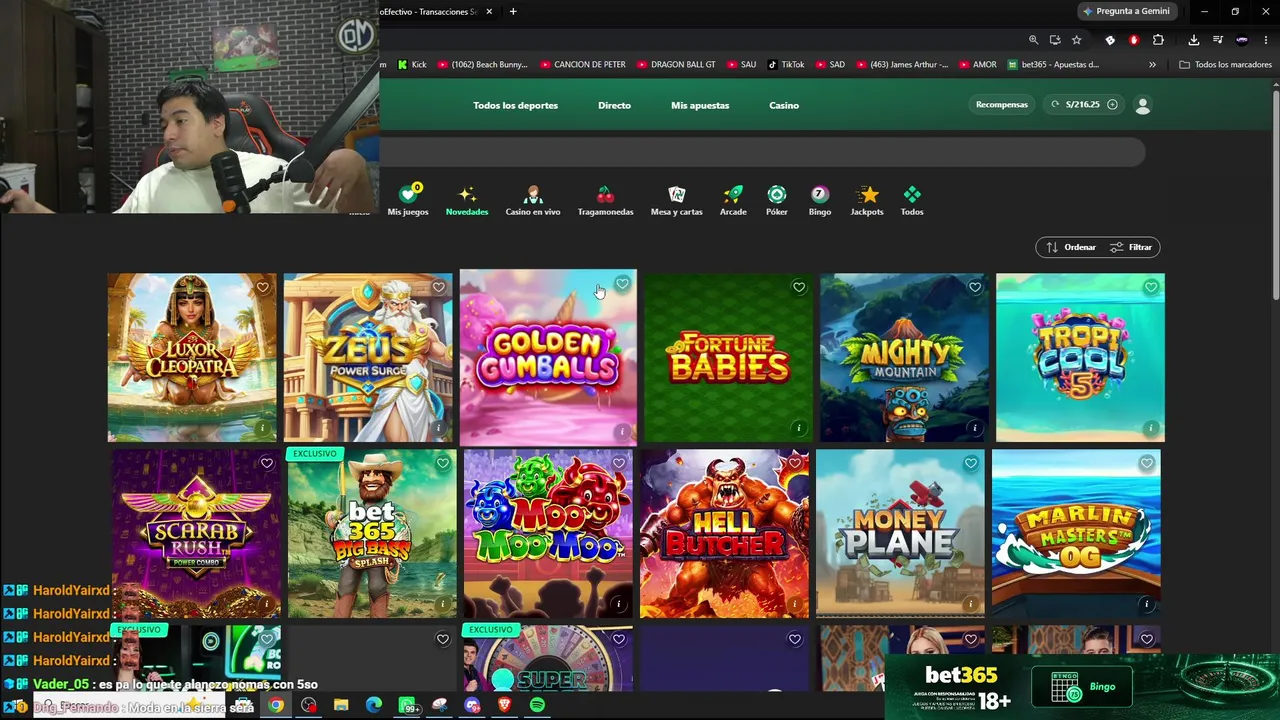This screenshot has height=720, width=1280.
Task: Click the browser zoom magnifier icon
Action: click(x=1033, y=40)
